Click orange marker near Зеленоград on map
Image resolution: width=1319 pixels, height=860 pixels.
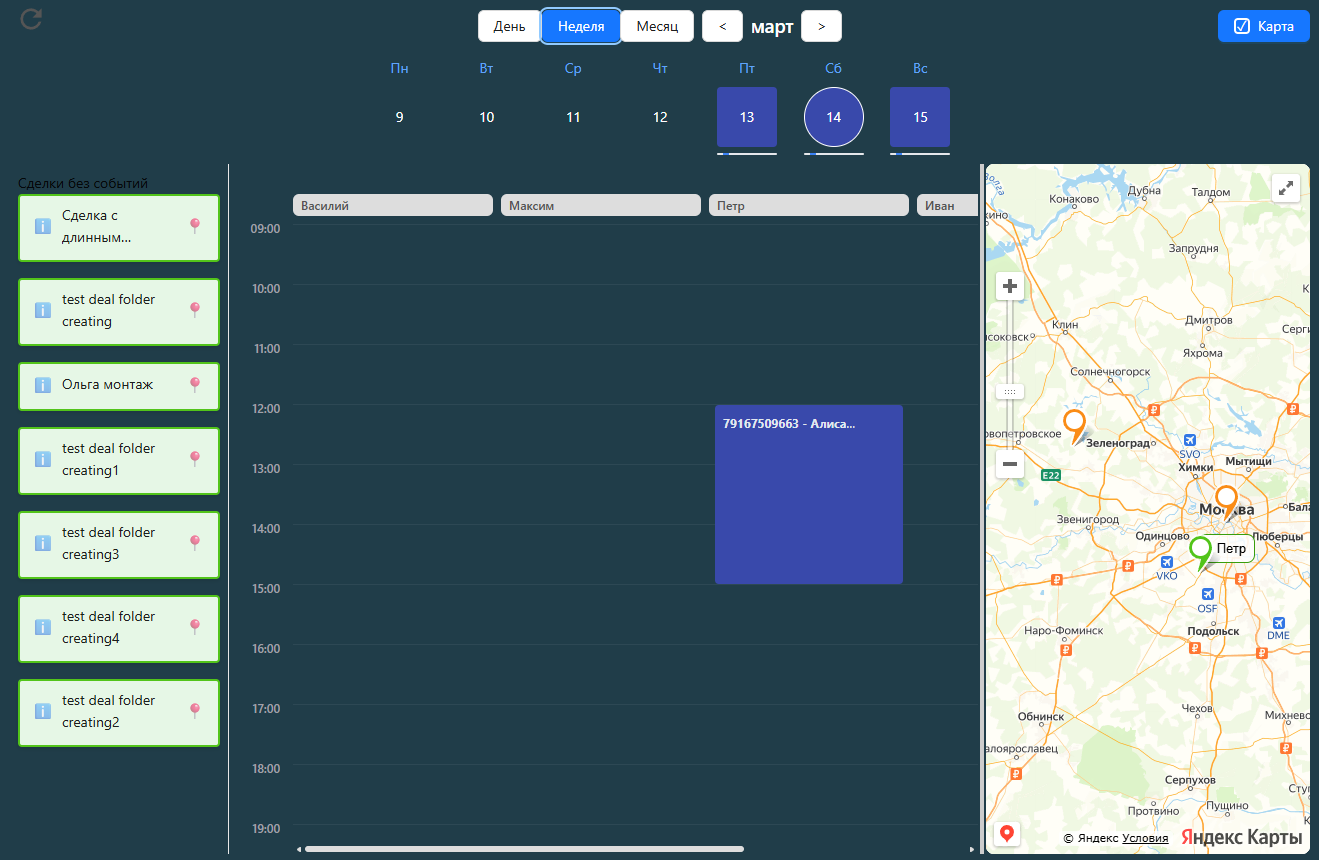click(1074, 424)
